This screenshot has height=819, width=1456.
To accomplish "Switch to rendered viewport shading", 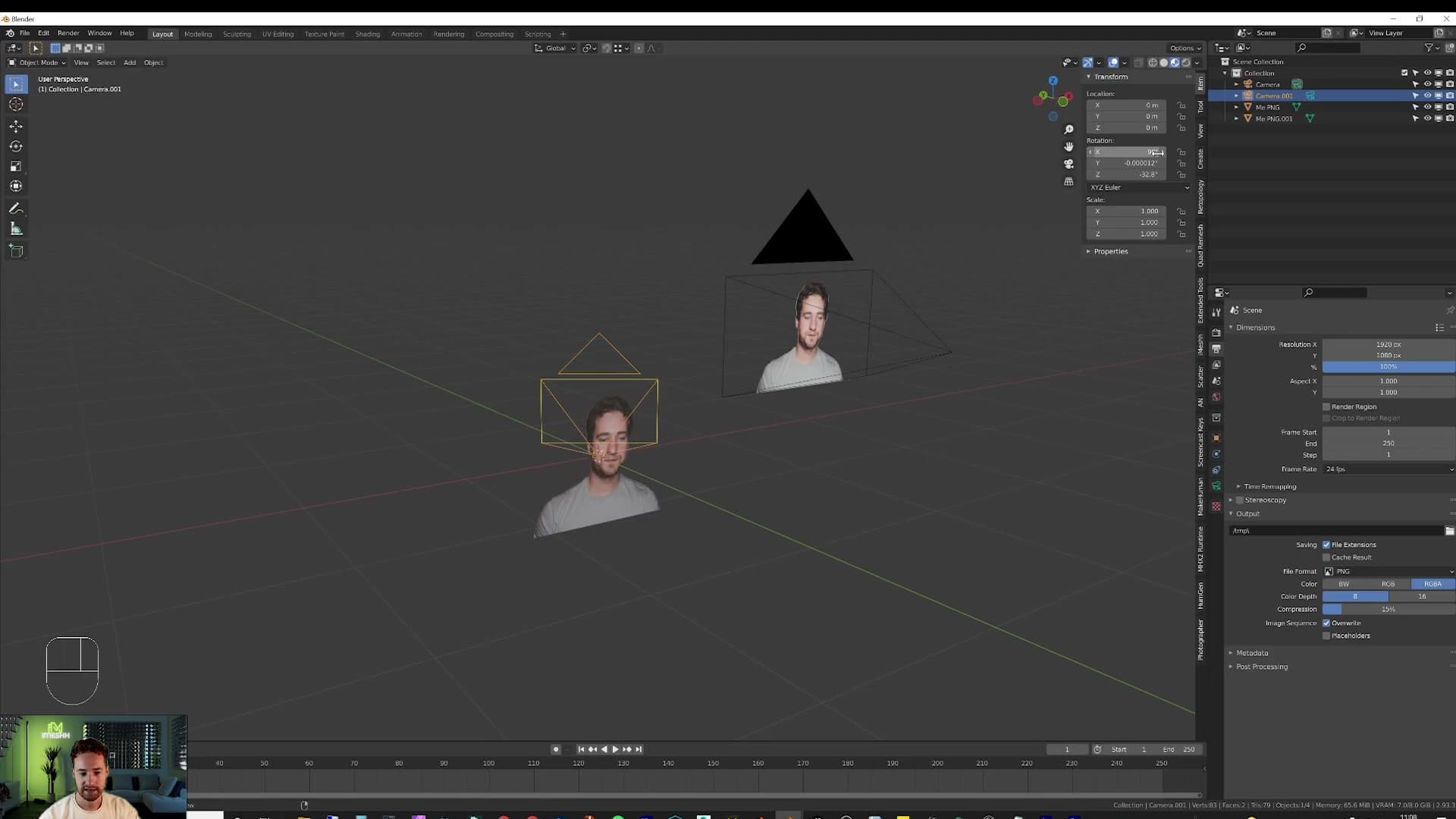I will (1185, 63).
